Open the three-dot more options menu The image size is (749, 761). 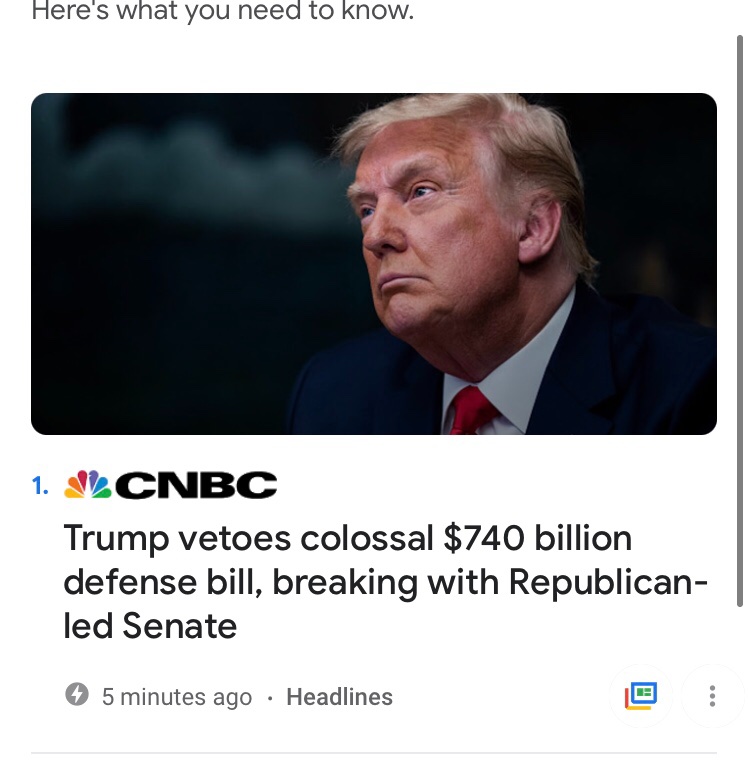[712, 695]
